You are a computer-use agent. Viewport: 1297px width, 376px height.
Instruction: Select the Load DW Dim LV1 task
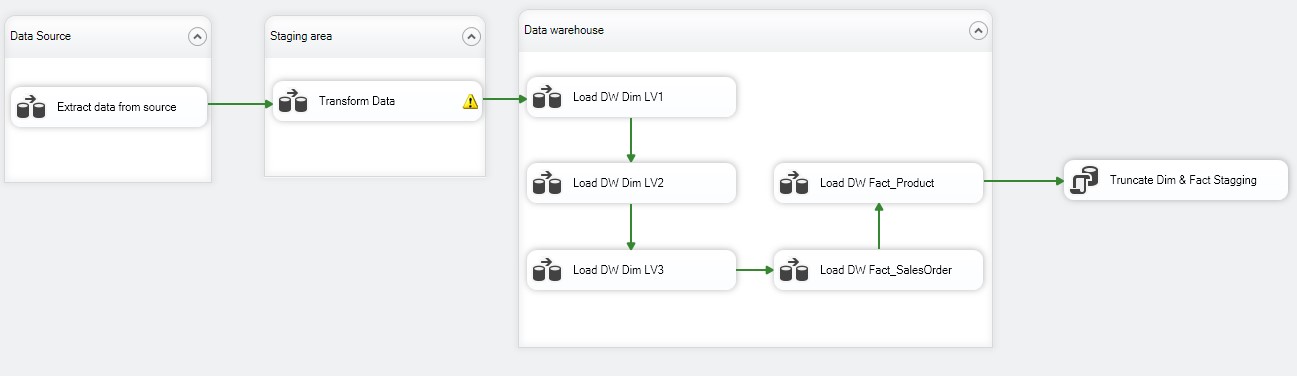click(x=632, y=97)
